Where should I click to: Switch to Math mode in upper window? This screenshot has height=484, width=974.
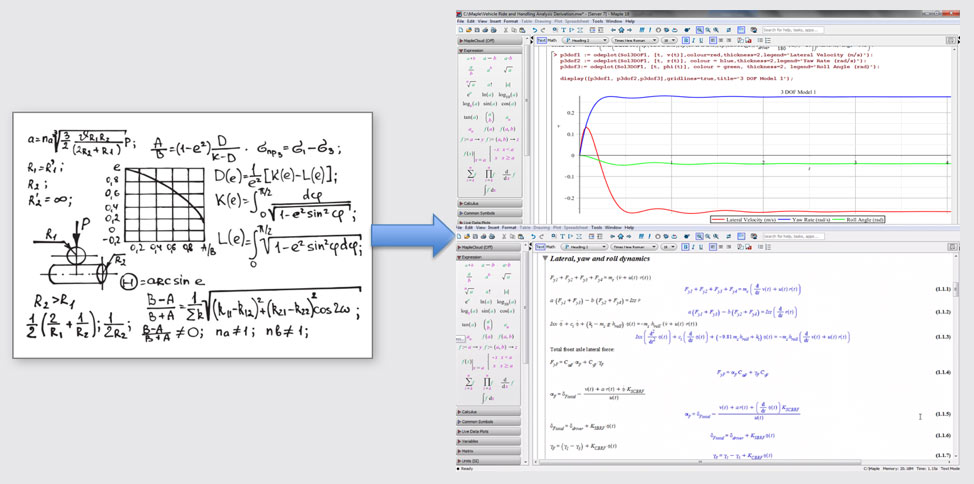tap(553, 40)
